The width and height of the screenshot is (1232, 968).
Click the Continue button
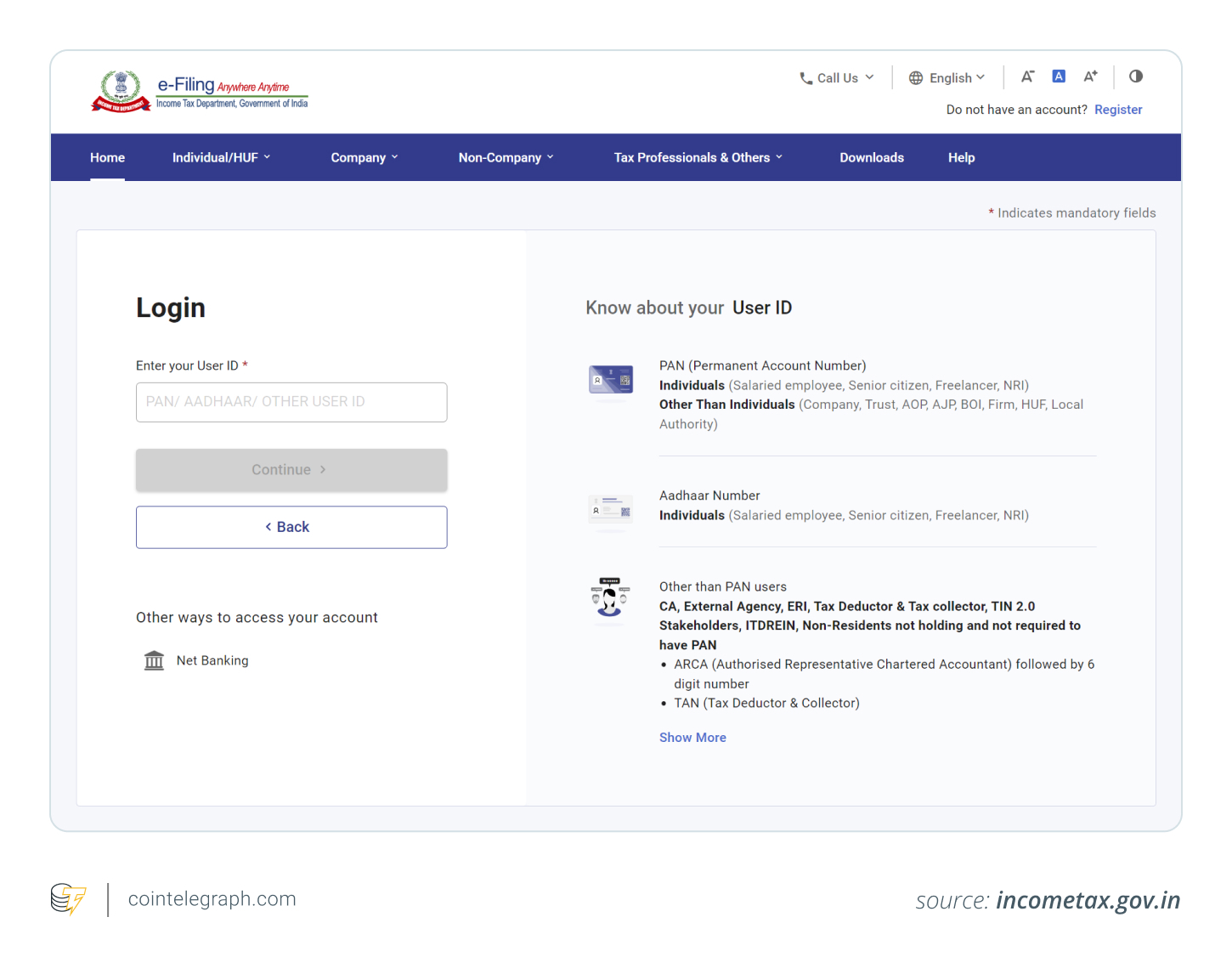(x=291, y=470)
